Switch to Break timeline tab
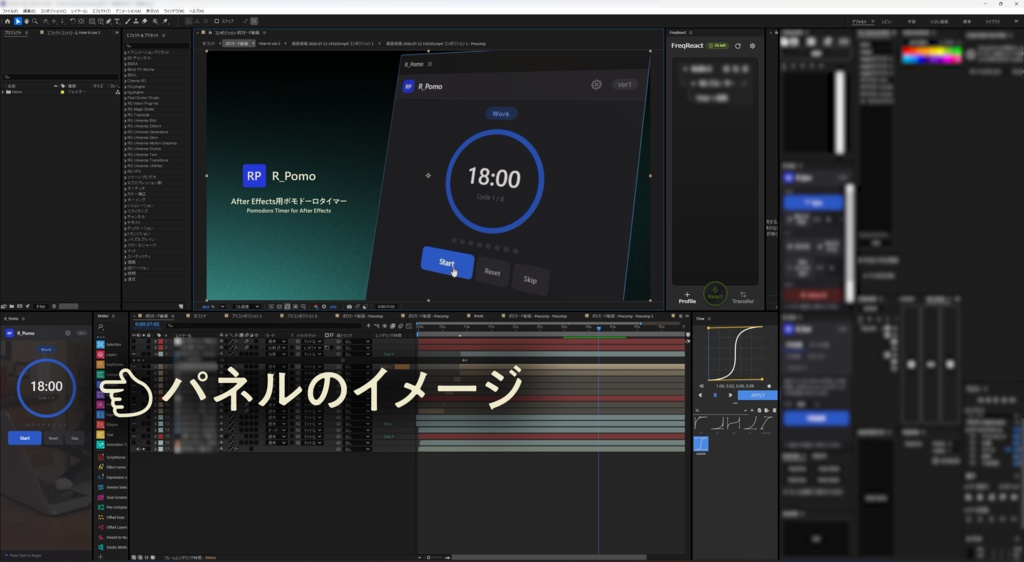The height and width of the screenshot is (562, 1024). click(x=479, y=316)
